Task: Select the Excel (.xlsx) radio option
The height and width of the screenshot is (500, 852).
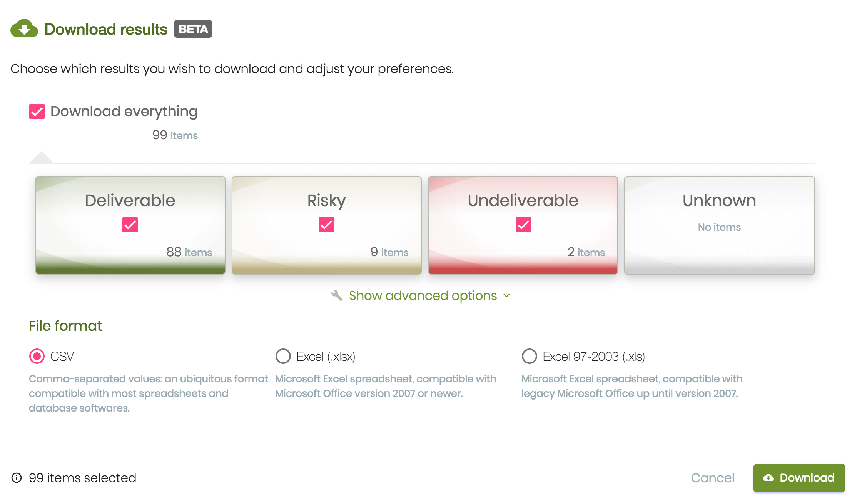Action: click(283, 357)
